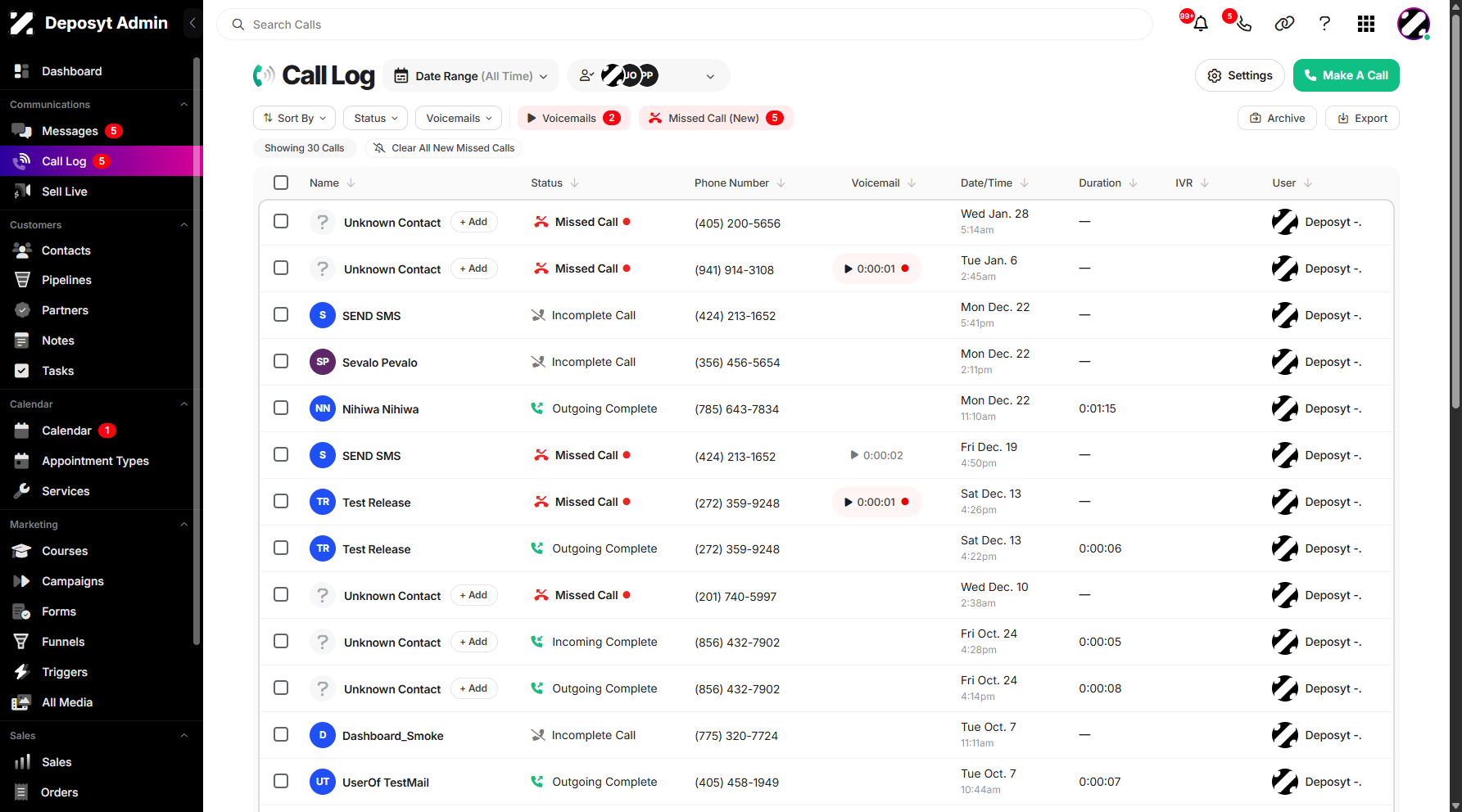1462x812 pixels.
Task: Open the Sort By dropdown
Action: 294,118
